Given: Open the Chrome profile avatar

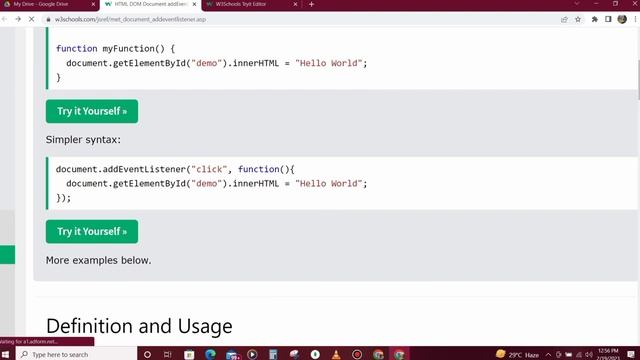Looking at the screenshot, I should click(622, 19).
